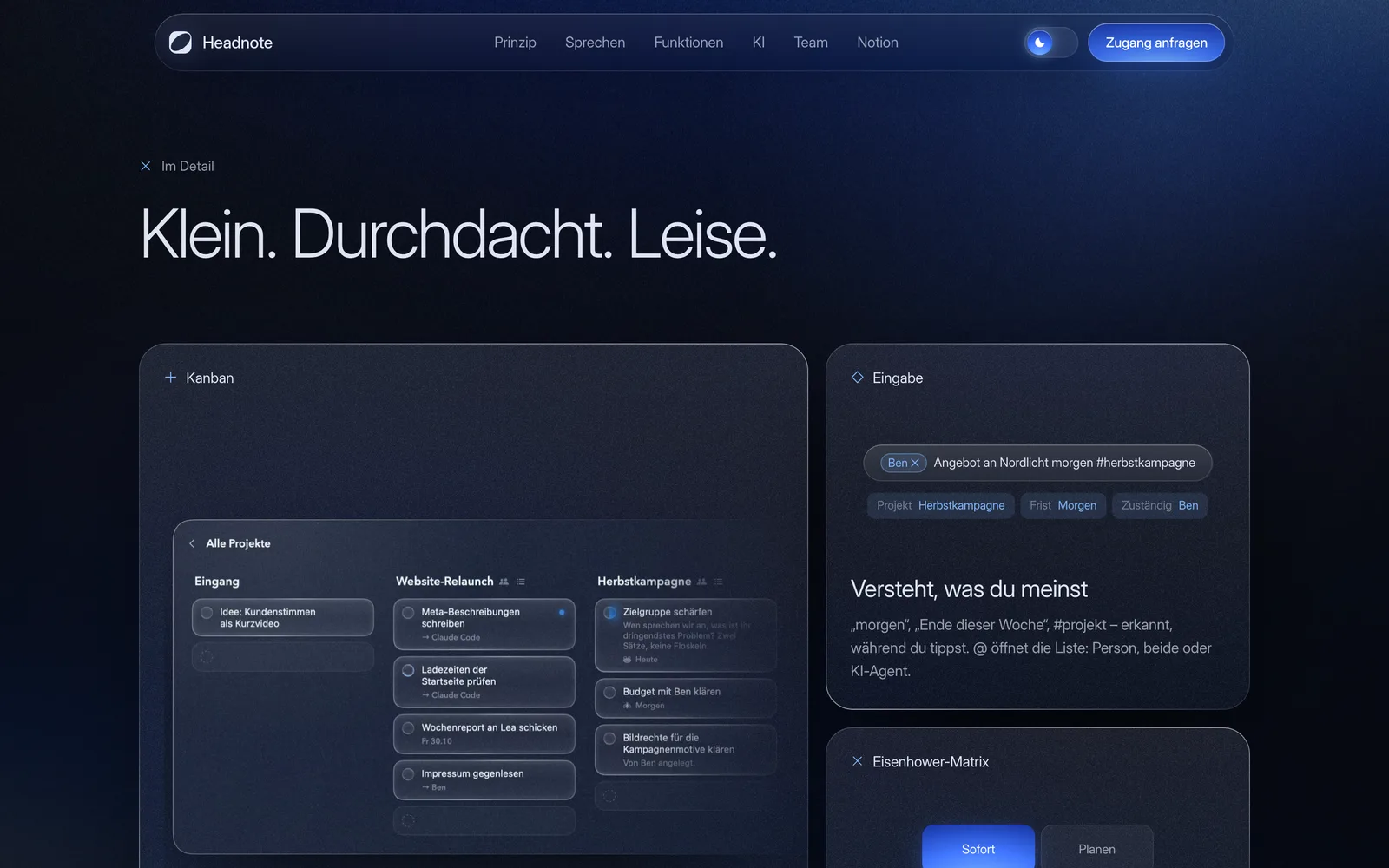Select the Planen quadrant button

pyautogui.click(x=1097, y=847)
